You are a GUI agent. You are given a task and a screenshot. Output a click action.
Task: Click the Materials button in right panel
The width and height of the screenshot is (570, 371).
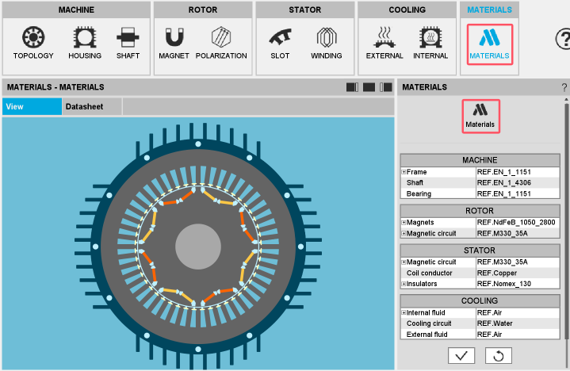pos(481,116)
